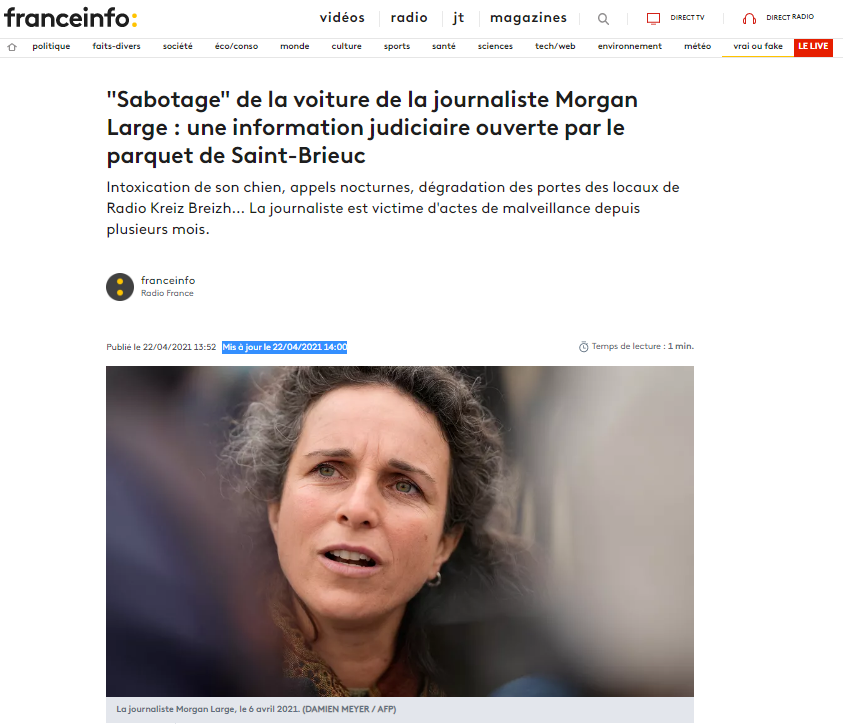Open the tech/web section
This screenshot has width=843, height=724.
pos(555,46)
